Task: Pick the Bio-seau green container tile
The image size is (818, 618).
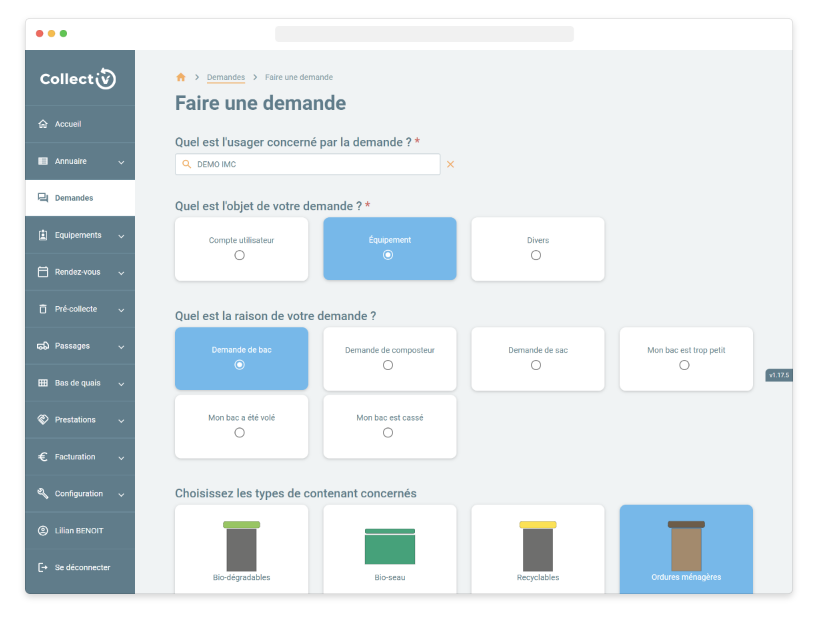Action: point(389,549)
